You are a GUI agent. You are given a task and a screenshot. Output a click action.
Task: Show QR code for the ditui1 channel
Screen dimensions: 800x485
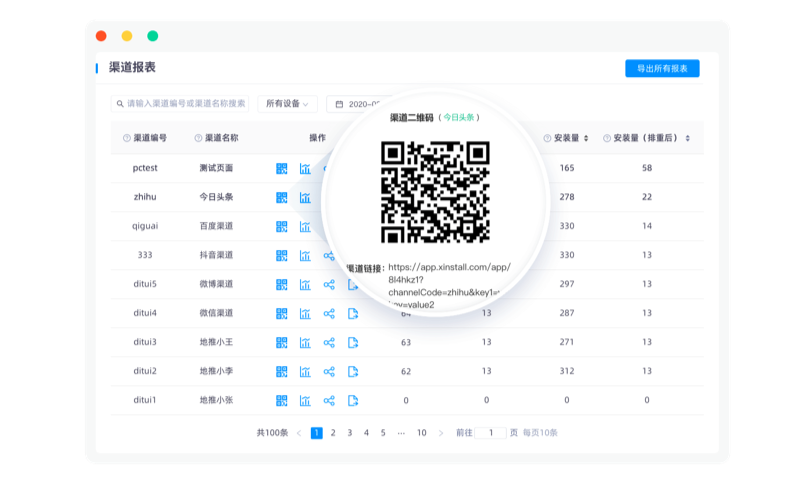[x=282, y=400]
